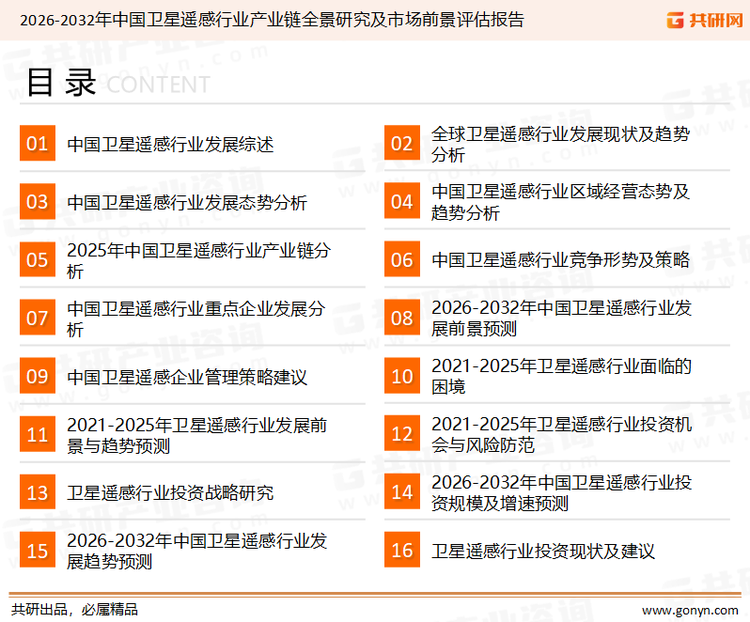Viewport: 750px width, 622px height.
Task: Select chapter title 中国卫星遥感行业发展综述
Action: (170, 144)
